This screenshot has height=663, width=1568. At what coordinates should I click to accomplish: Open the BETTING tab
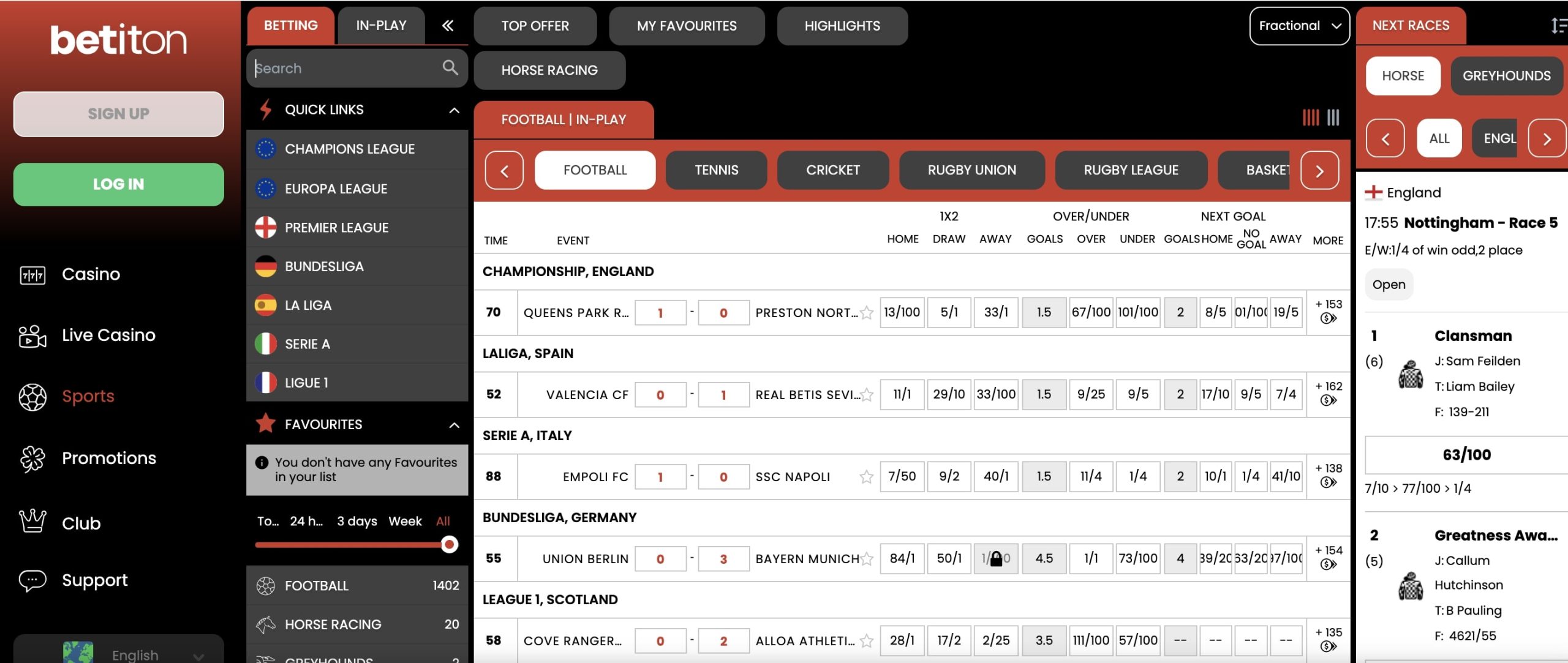[291, 26]
